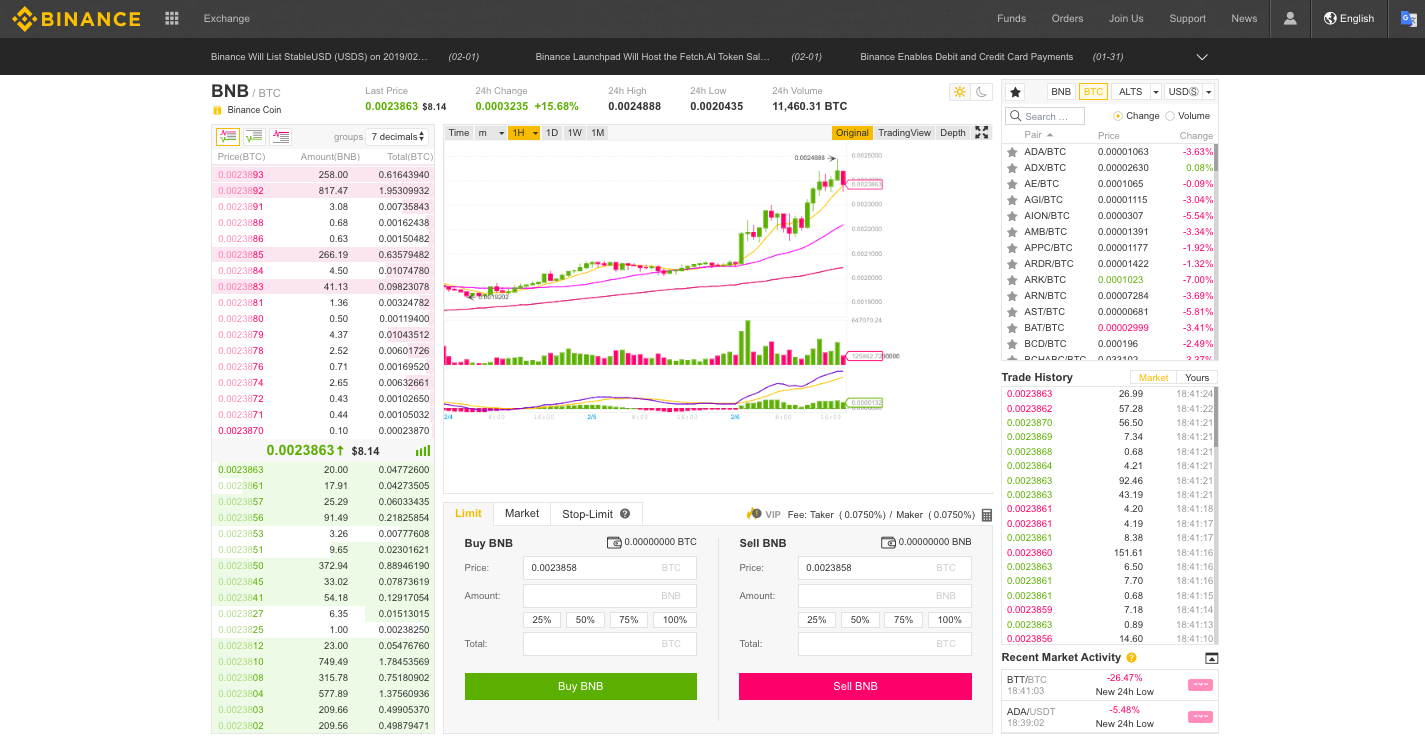Switch chart to Depth tab
1425x740 pixels.
tap(953, 133)
